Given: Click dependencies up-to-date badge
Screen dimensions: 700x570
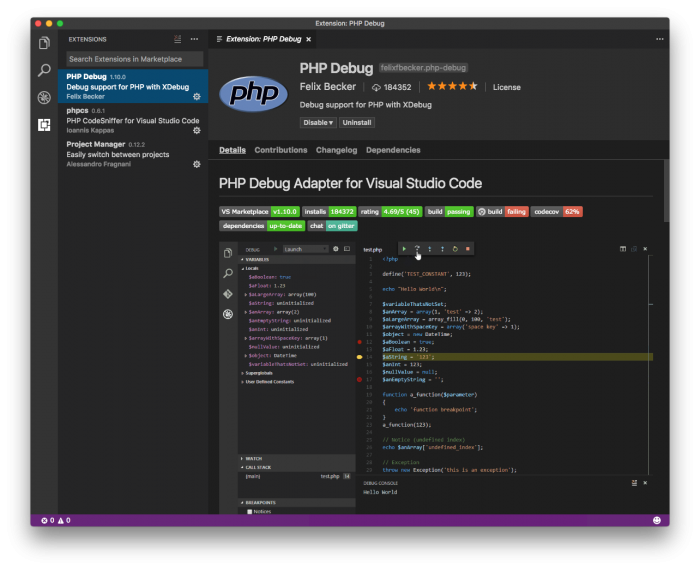Looking at the screenshot, I should click(x=262, y=226).
